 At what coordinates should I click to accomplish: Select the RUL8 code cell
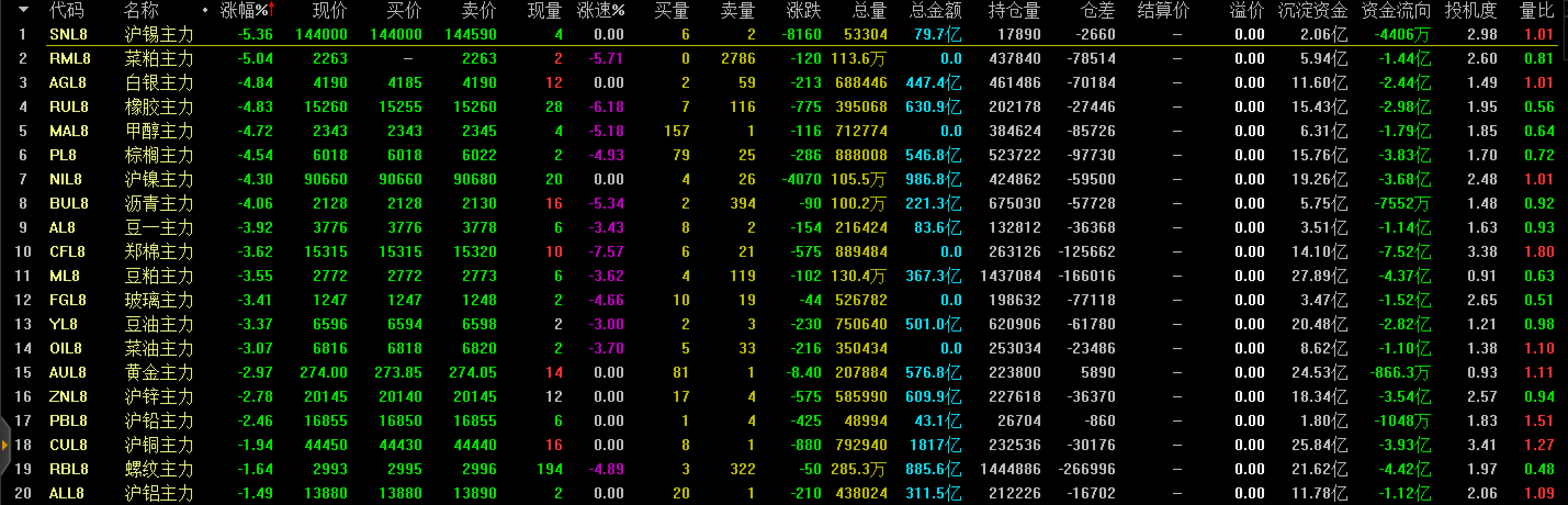pyautogui.click(x=69, y=107)
